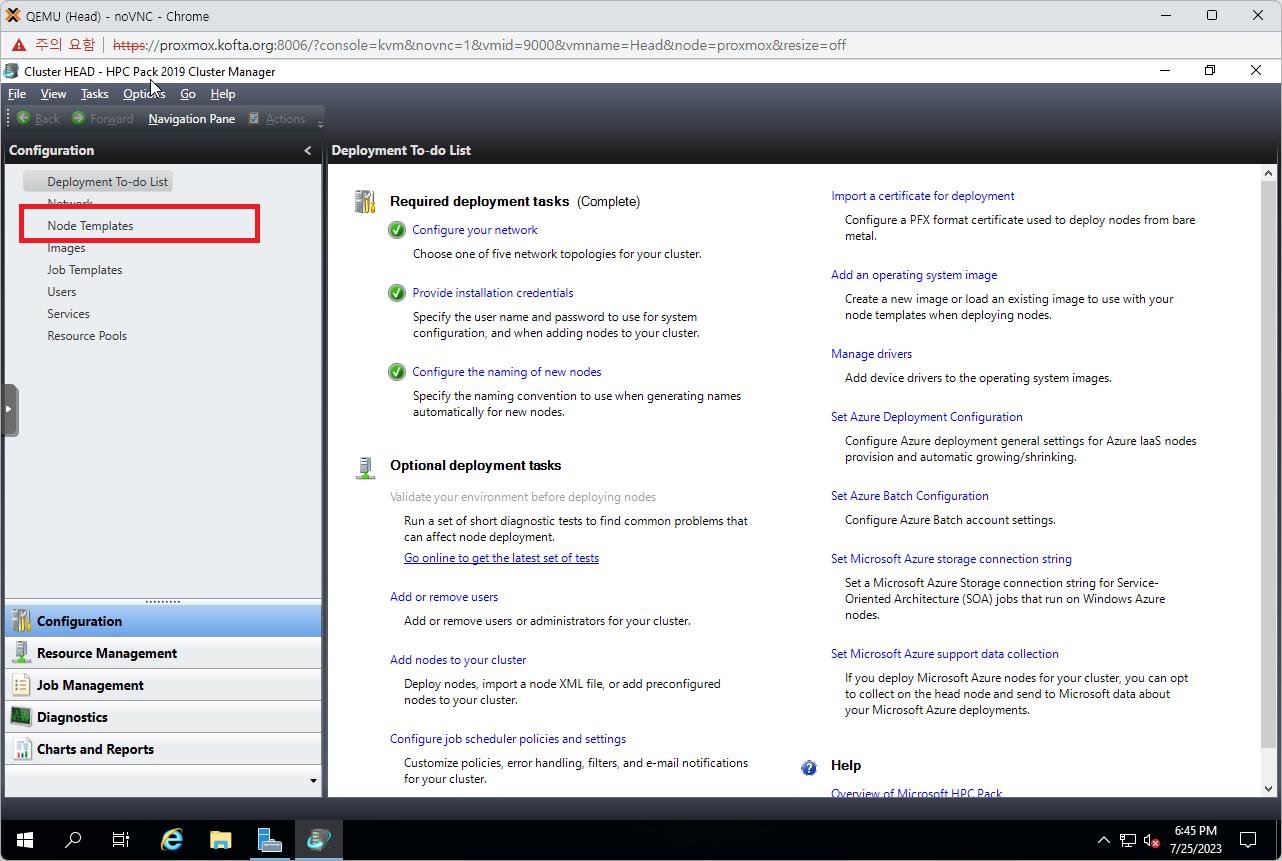Open the Tasks menu
The height and width of the screenshot is (861, 1282).
click(x=95, y=94)
